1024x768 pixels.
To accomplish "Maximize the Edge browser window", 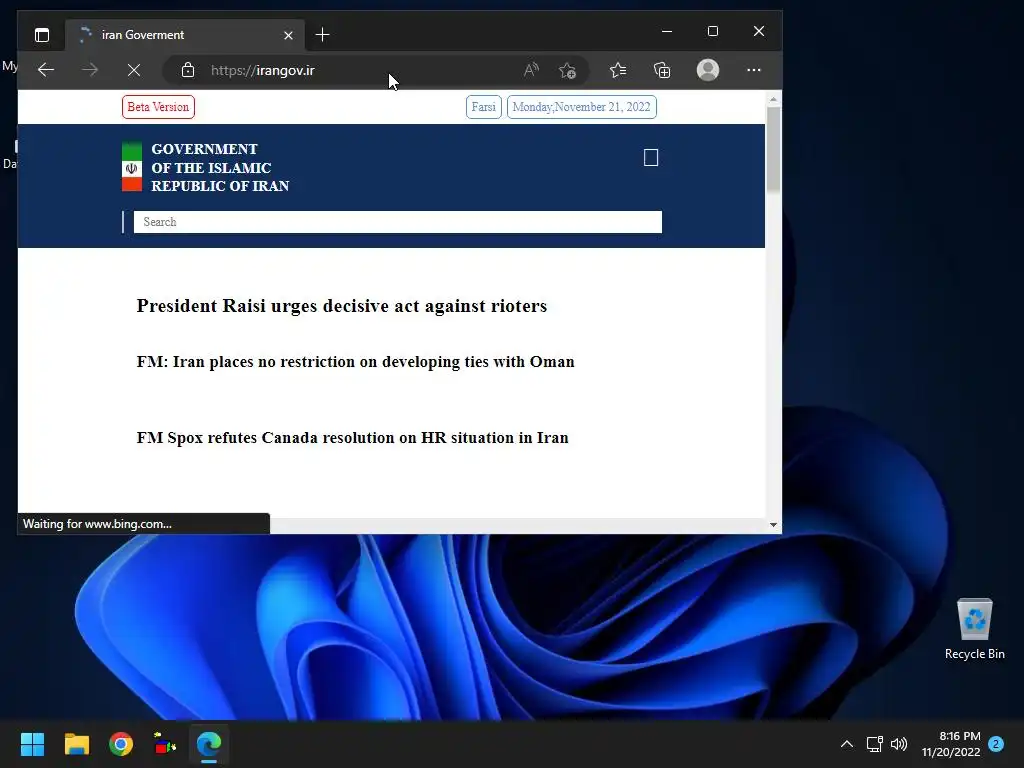I will point(712,31).
